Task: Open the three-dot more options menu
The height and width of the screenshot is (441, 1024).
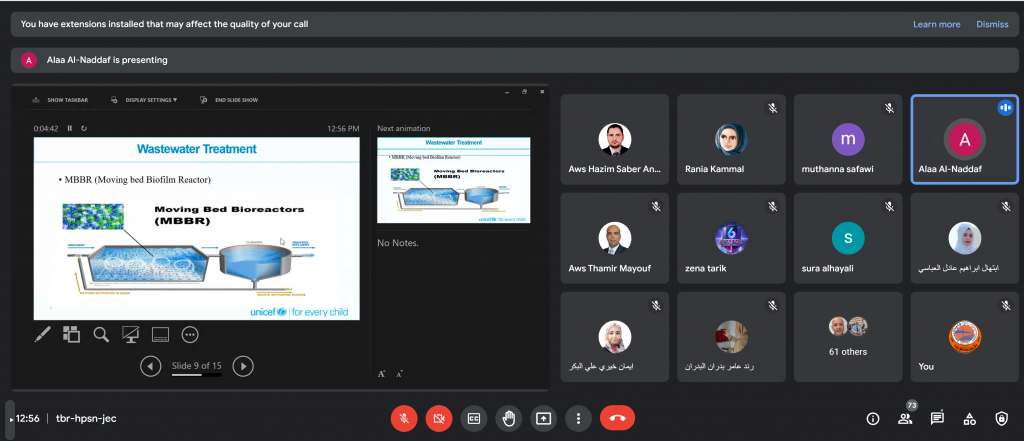Action: (x=578, y=418)
